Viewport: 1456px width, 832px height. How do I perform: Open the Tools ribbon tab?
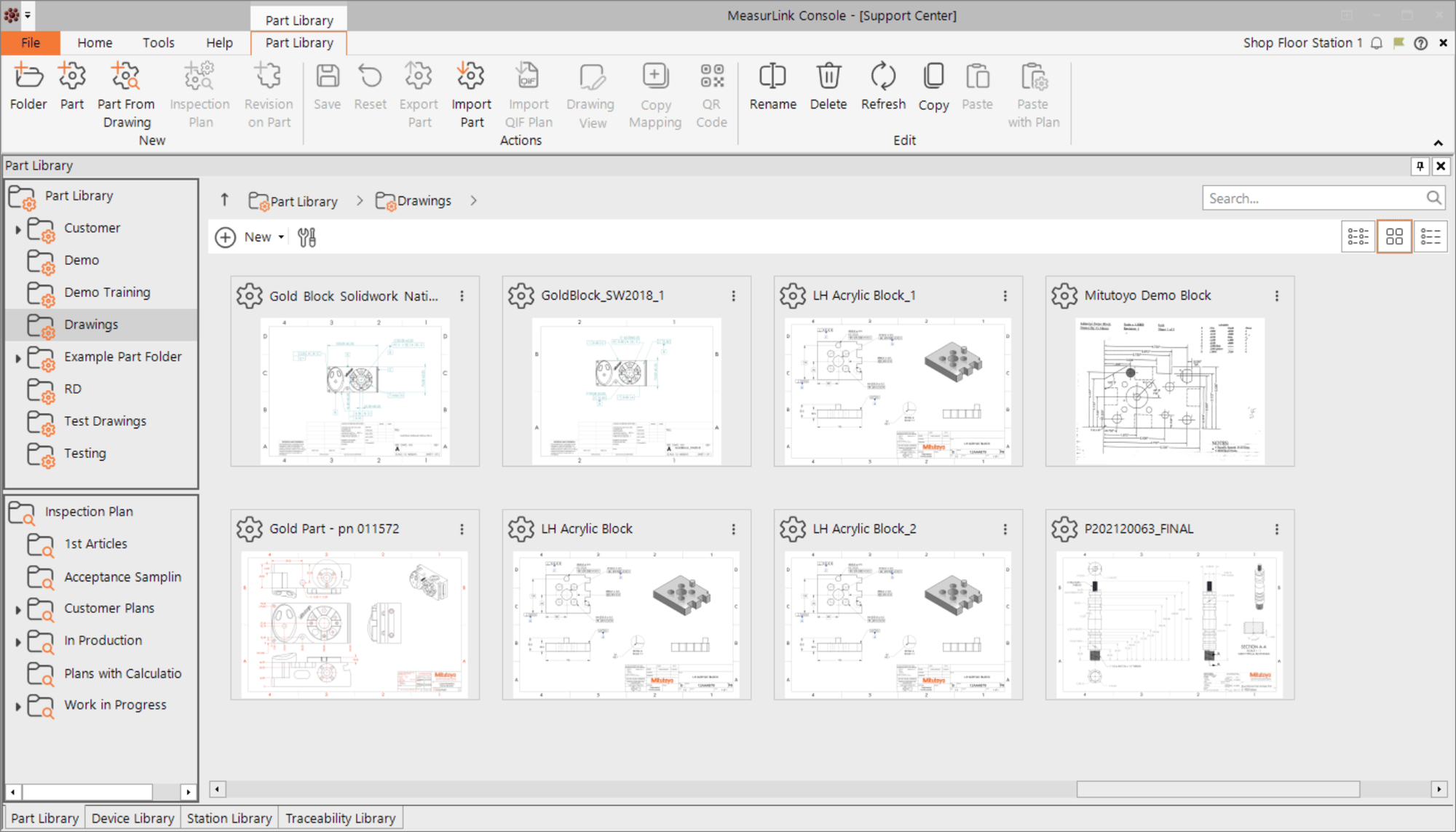158,43
